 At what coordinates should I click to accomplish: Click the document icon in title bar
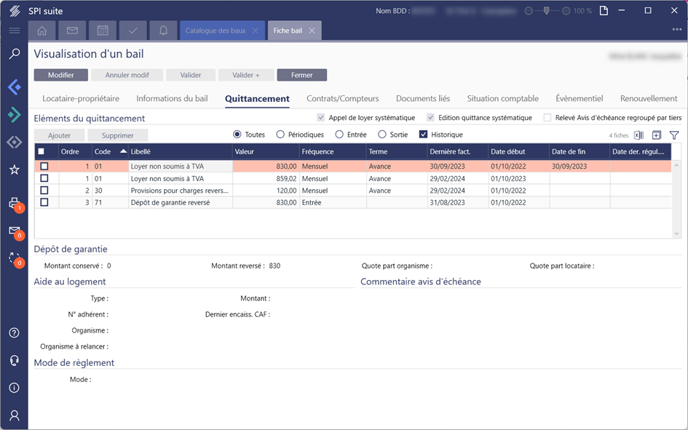(604, 11)
